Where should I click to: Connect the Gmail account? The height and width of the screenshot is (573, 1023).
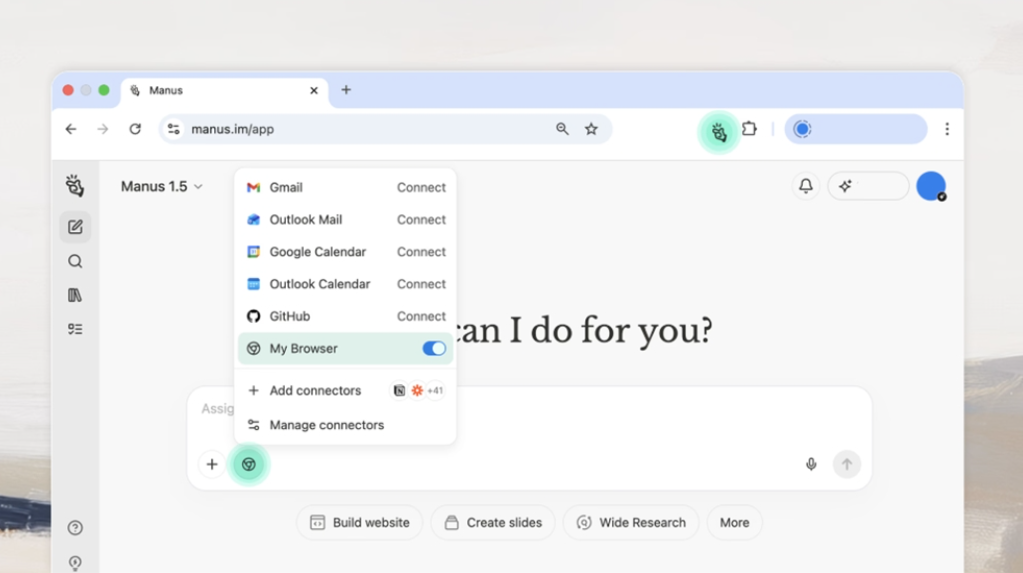421,188
